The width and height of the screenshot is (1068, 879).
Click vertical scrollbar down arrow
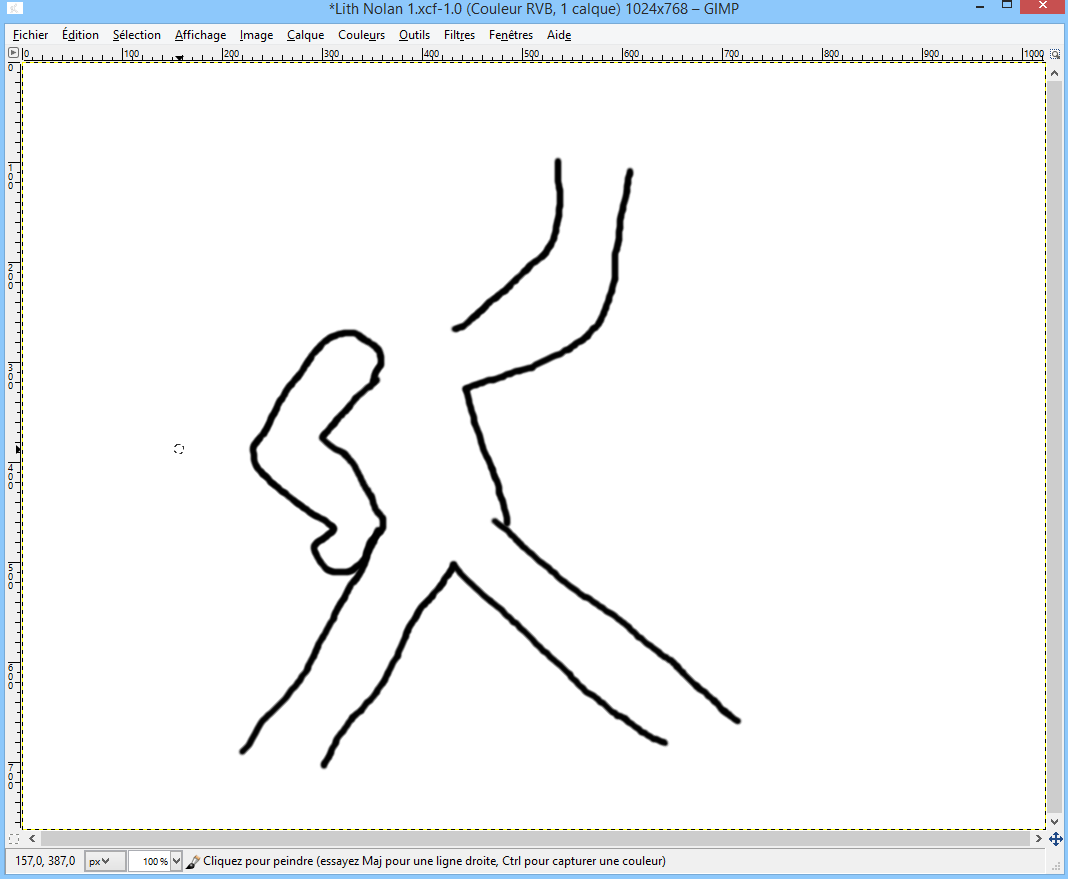1055,821
